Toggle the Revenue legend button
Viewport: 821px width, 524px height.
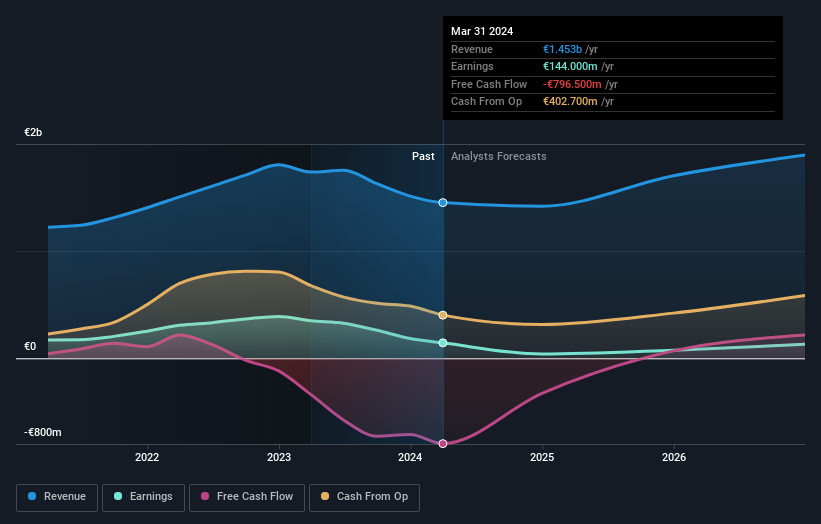point(57,497)
